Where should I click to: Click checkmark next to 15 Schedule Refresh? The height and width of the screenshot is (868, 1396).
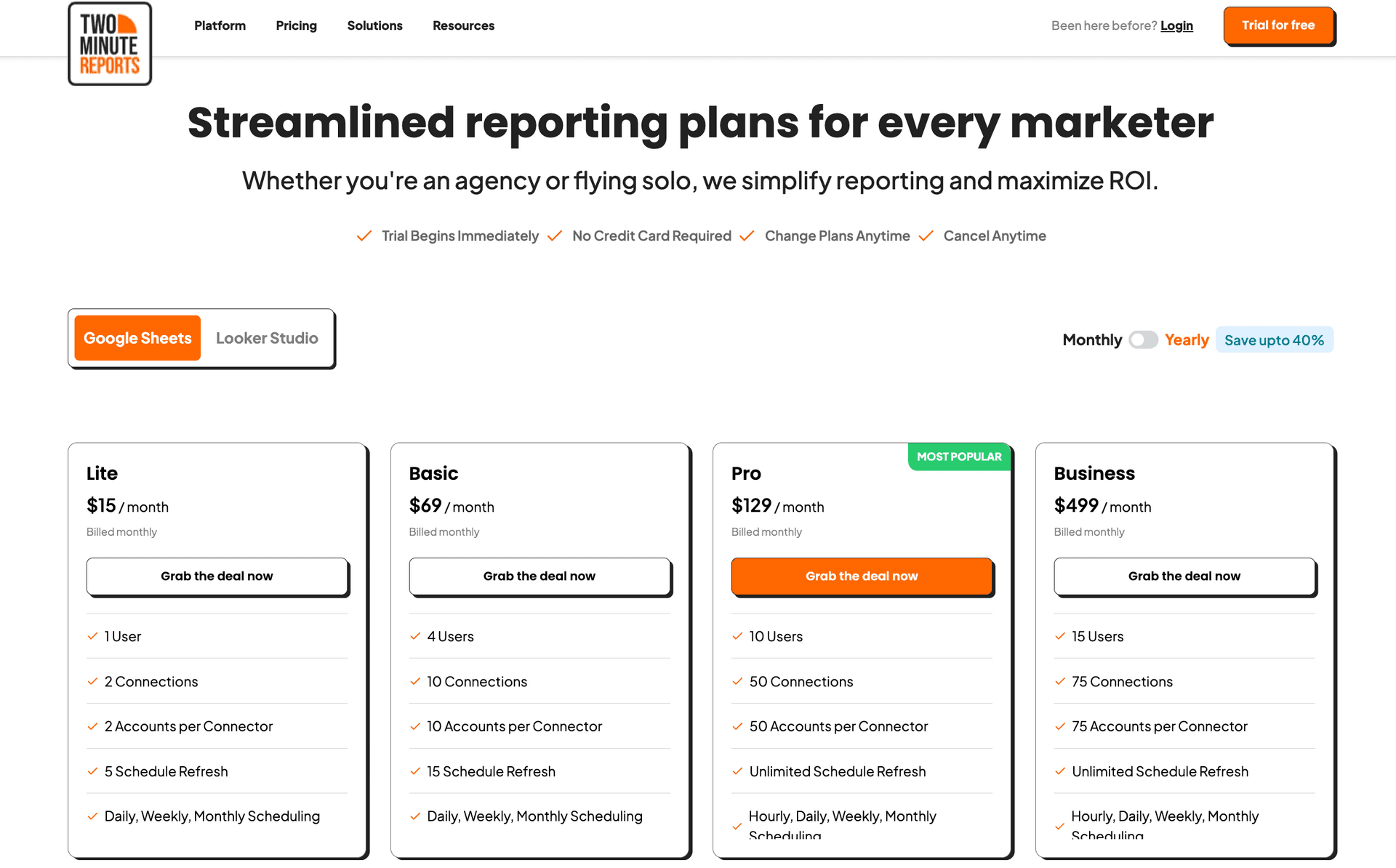tap(415, 771)
